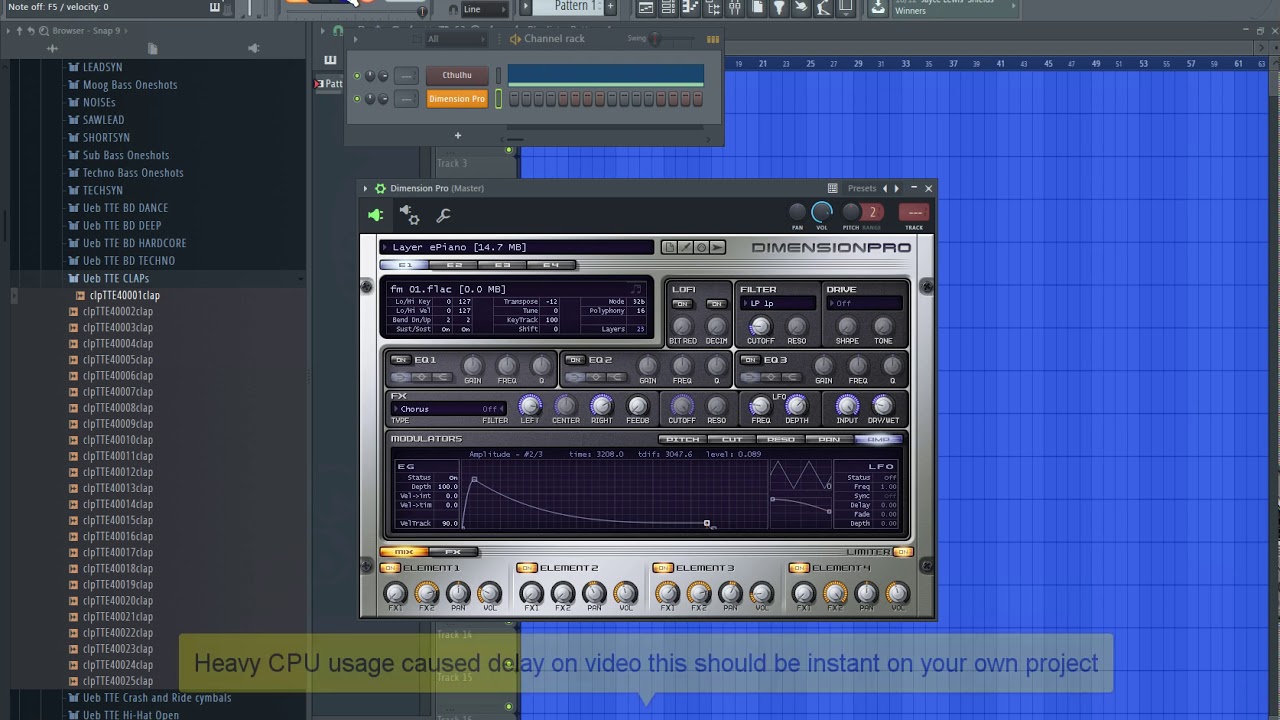
Task: Select EQ1 peak shape icon
Action: tap(421, 377)
